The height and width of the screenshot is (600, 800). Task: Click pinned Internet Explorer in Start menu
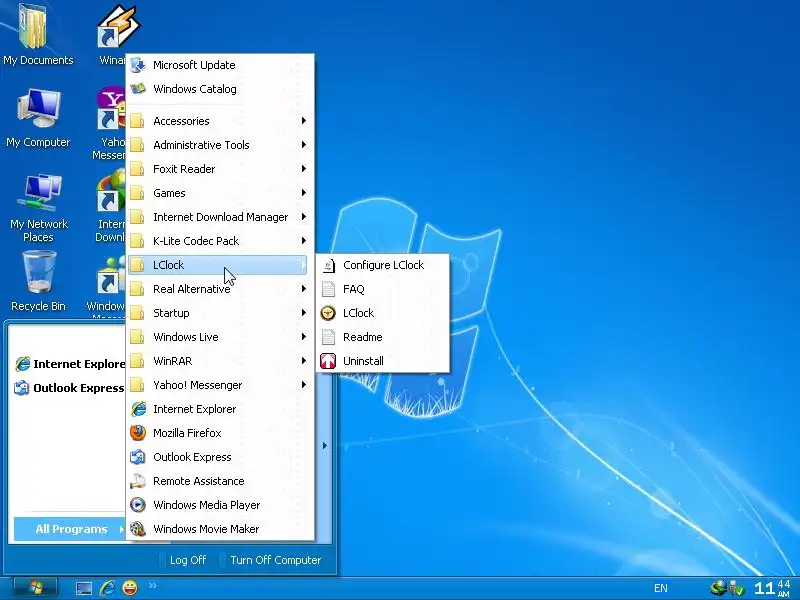point(69,364)
